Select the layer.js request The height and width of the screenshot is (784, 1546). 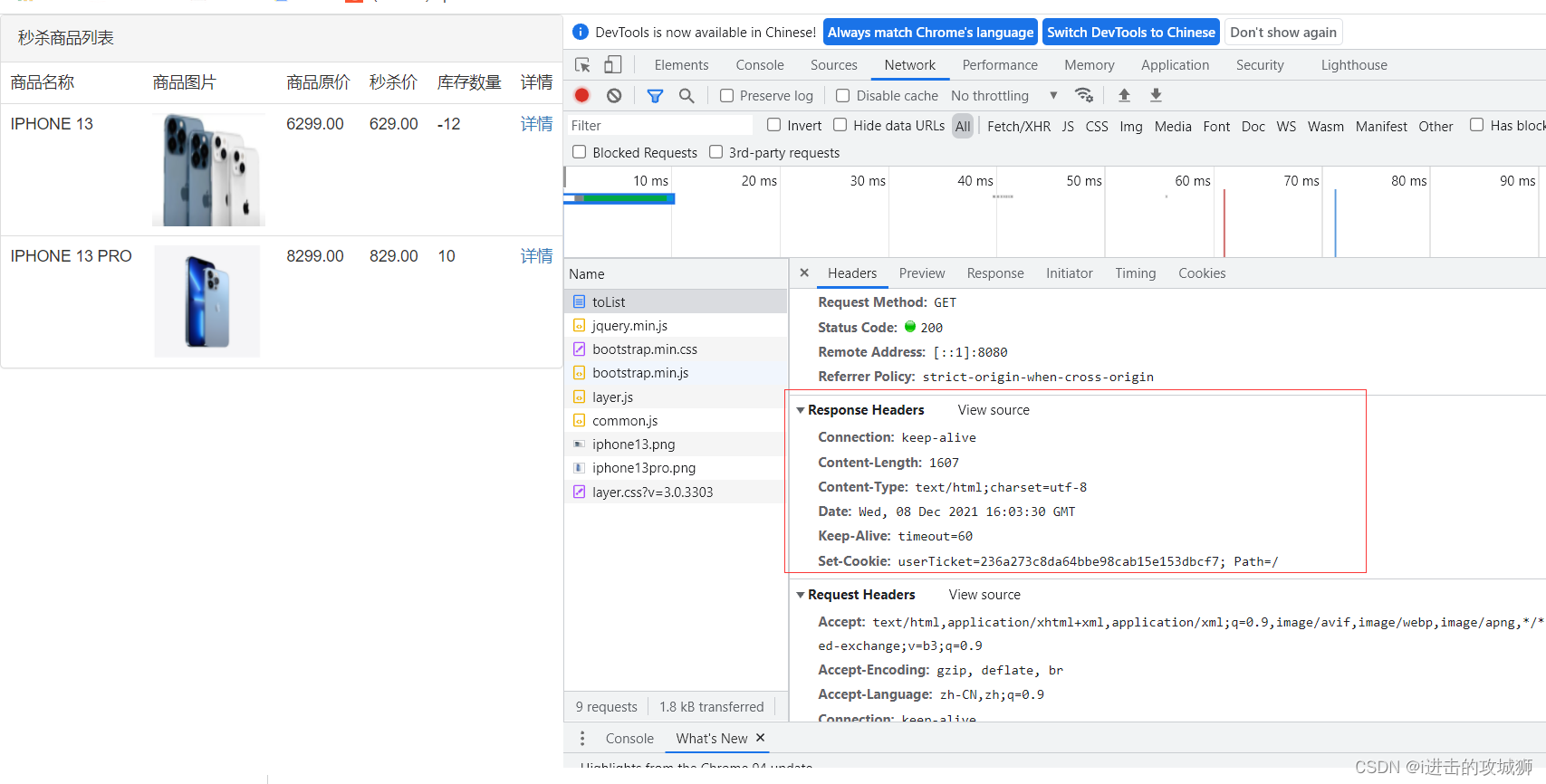676,397
